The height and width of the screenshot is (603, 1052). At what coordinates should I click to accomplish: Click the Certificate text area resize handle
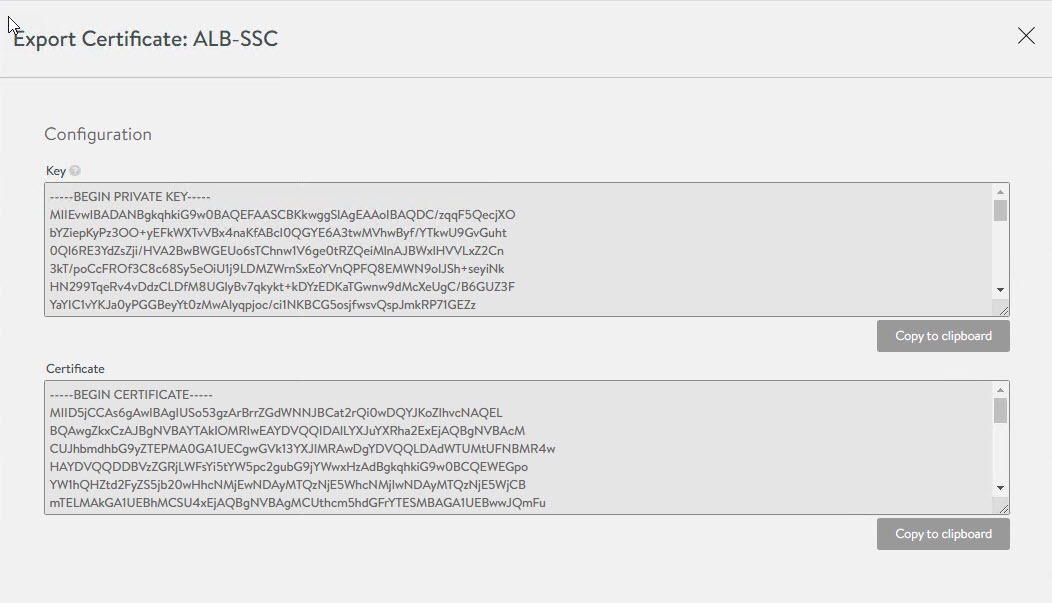(x=1003, y=508)
